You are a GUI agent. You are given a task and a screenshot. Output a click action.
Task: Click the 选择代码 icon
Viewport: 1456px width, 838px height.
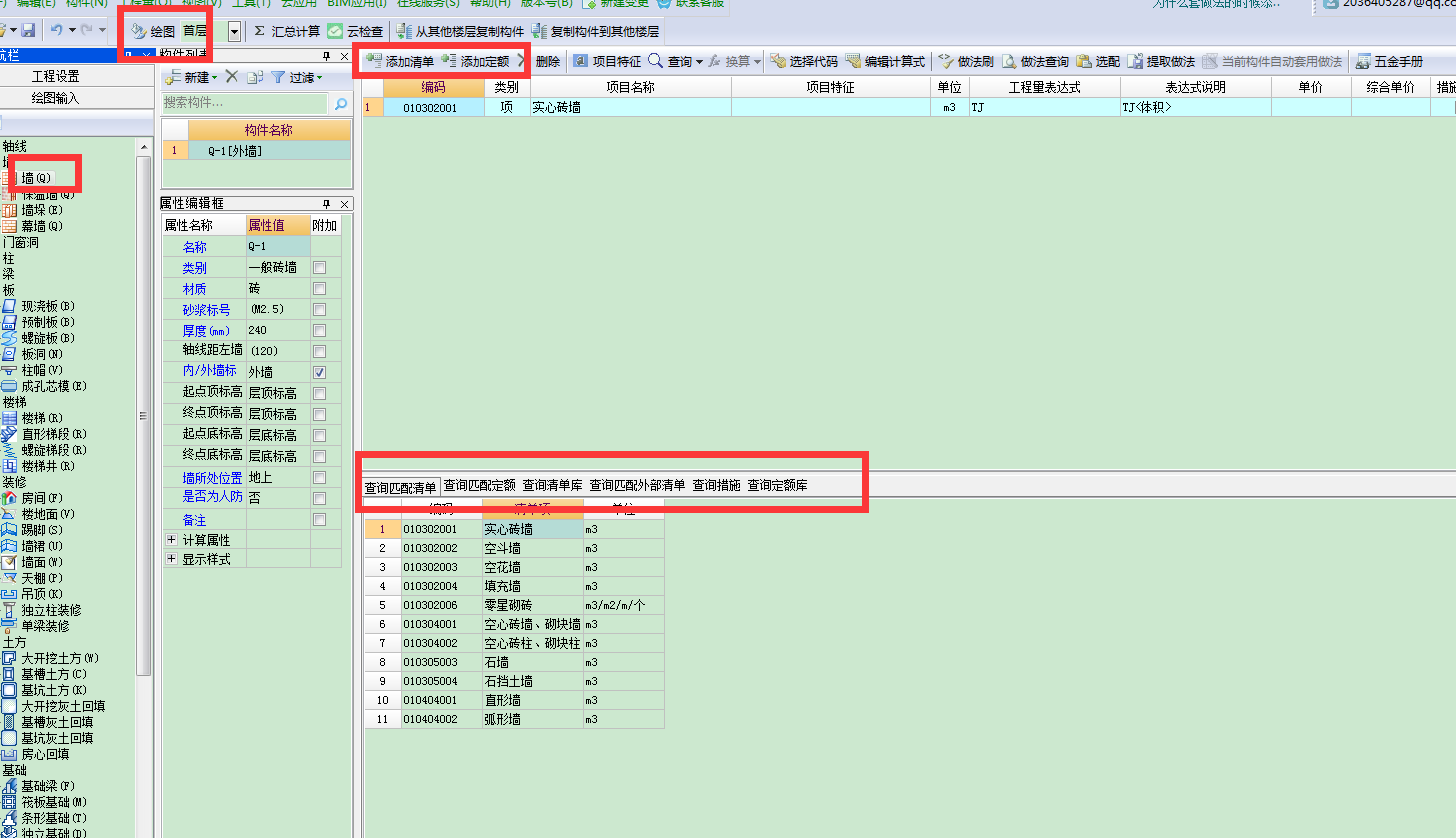(x=778, y=61)
